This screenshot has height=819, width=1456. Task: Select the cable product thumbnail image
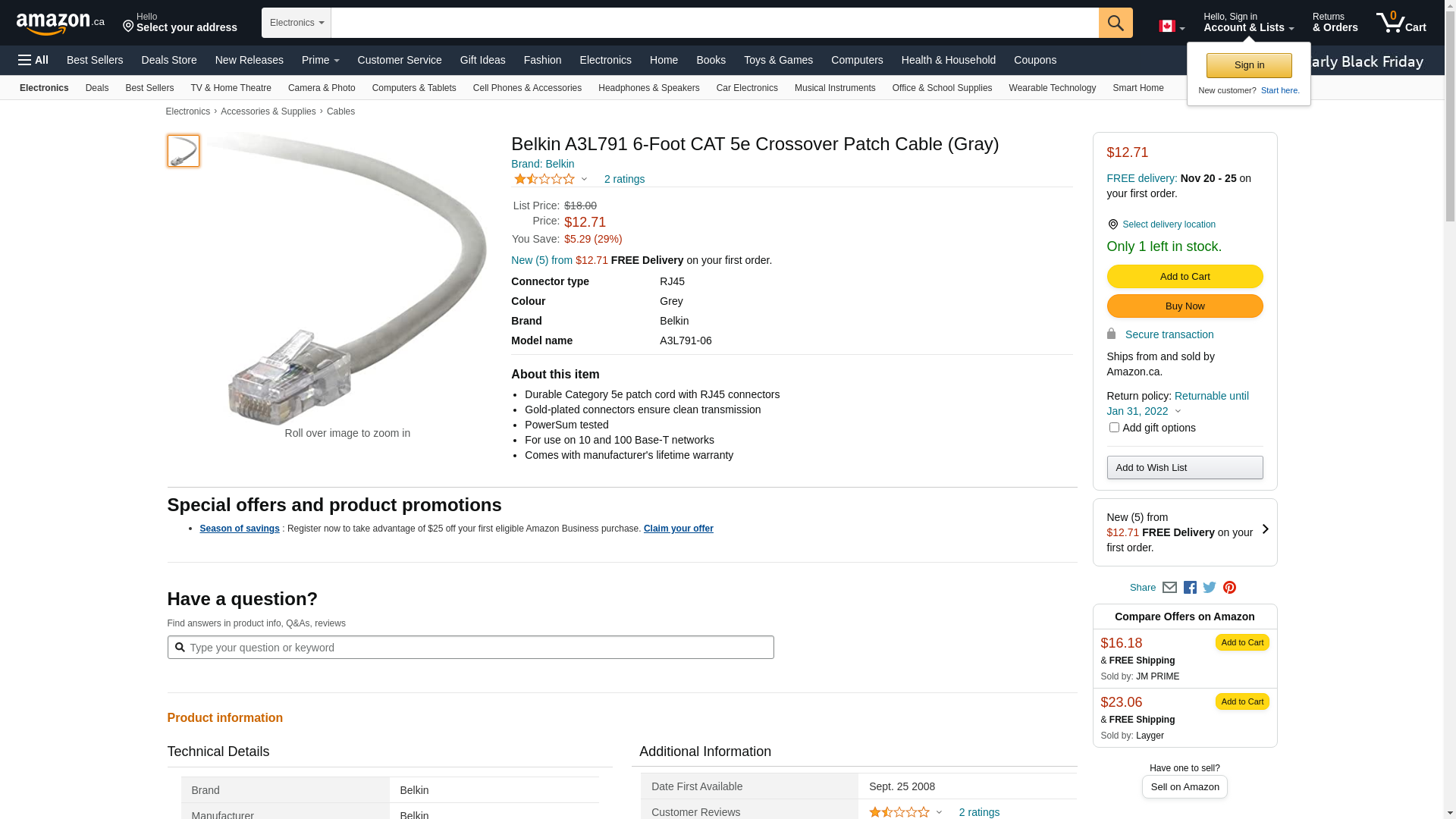(184, 151)
